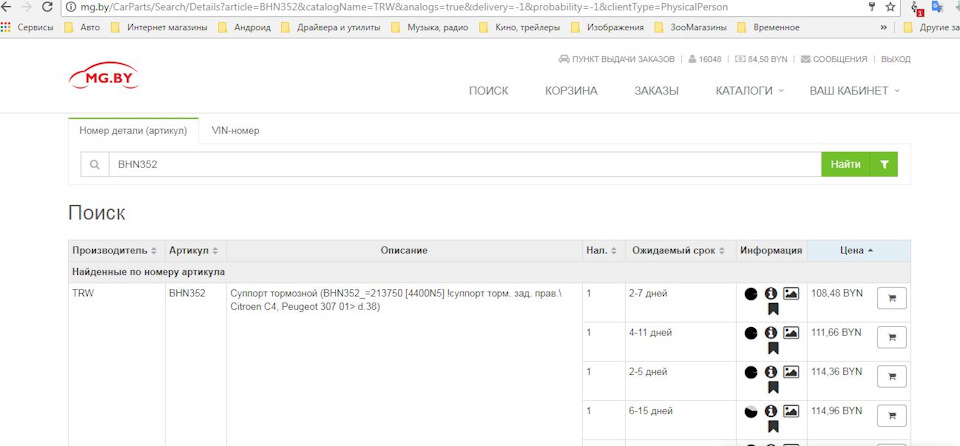Click the probability pie icon in the 2-7 дней row

751,294
